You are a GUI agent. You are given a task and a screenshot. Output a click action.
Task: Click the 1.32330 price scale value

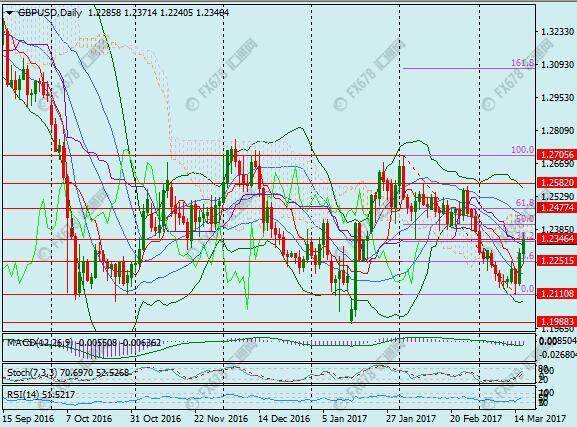coord(557,32)
